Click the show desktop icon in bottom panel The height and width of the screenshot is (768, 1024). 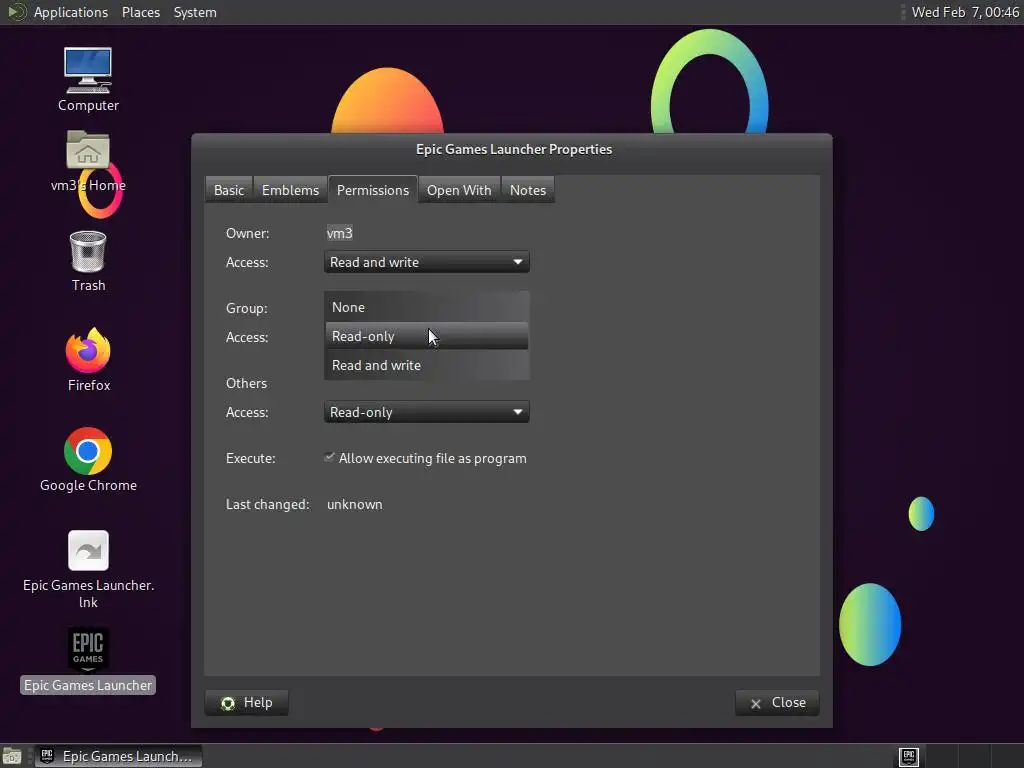click(x=12, y=756)
